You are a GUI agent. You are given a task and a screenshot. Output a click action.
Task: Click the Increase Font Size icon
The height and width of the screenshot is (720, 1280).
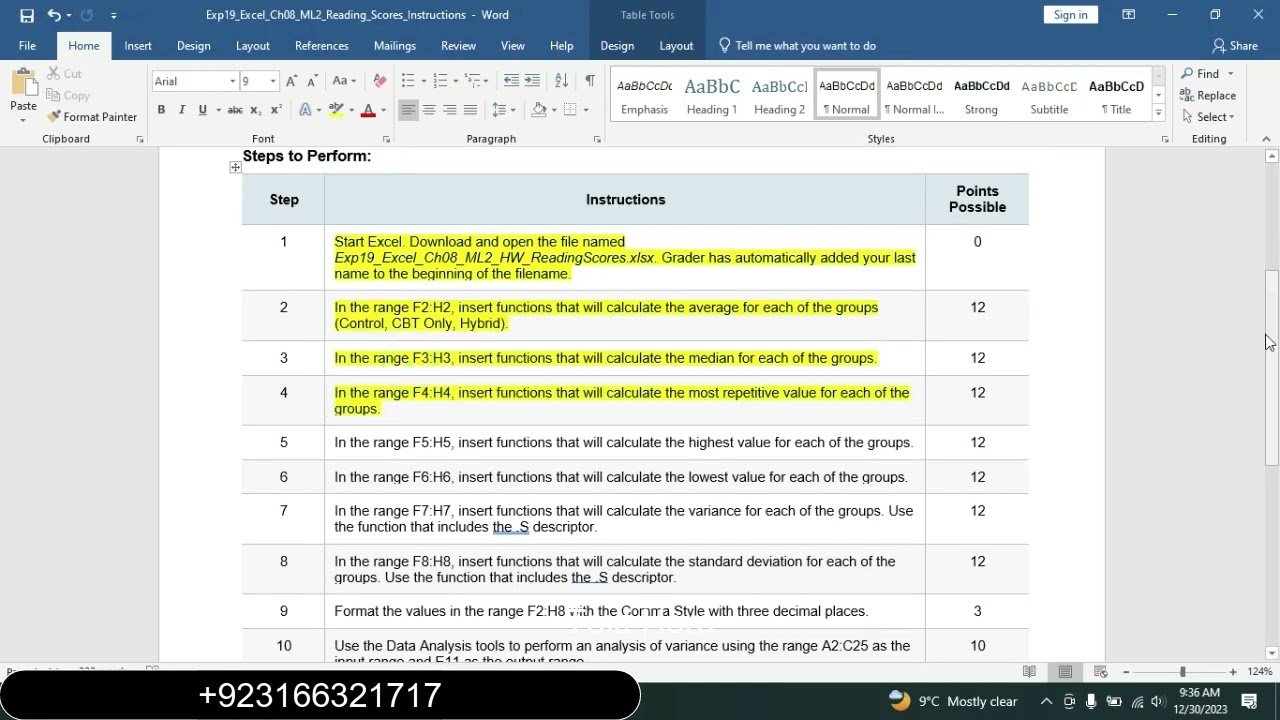[291, 81]
